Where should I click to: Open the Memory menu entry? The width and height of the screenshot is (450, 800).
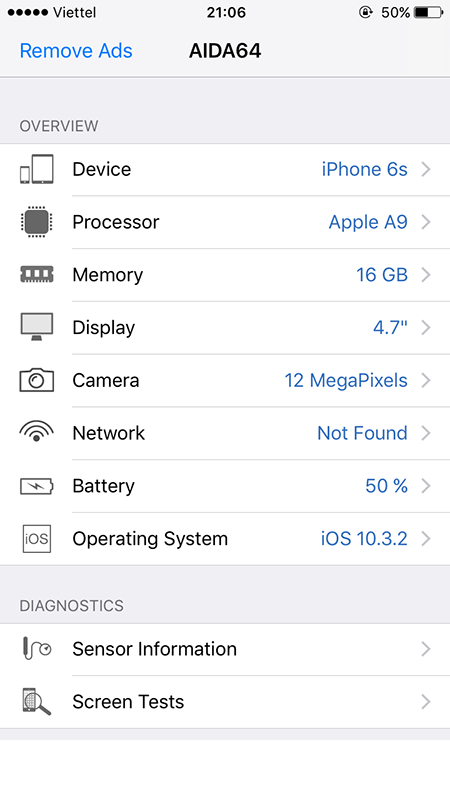(x=225, y=275)
